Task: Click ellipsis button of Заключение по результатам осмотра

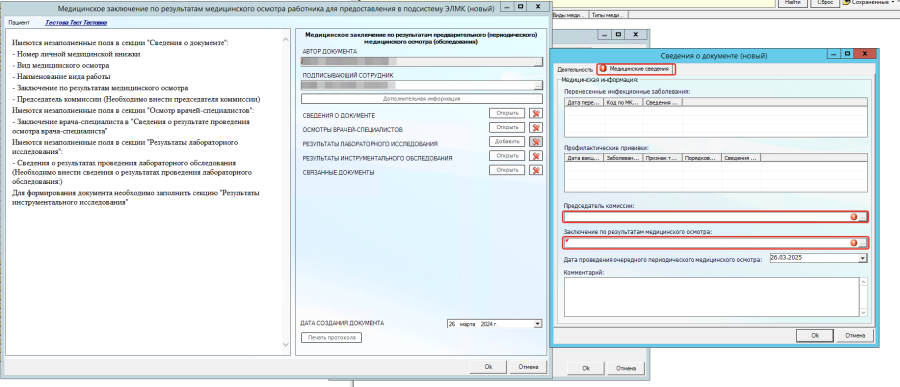Action: point(863,243)
